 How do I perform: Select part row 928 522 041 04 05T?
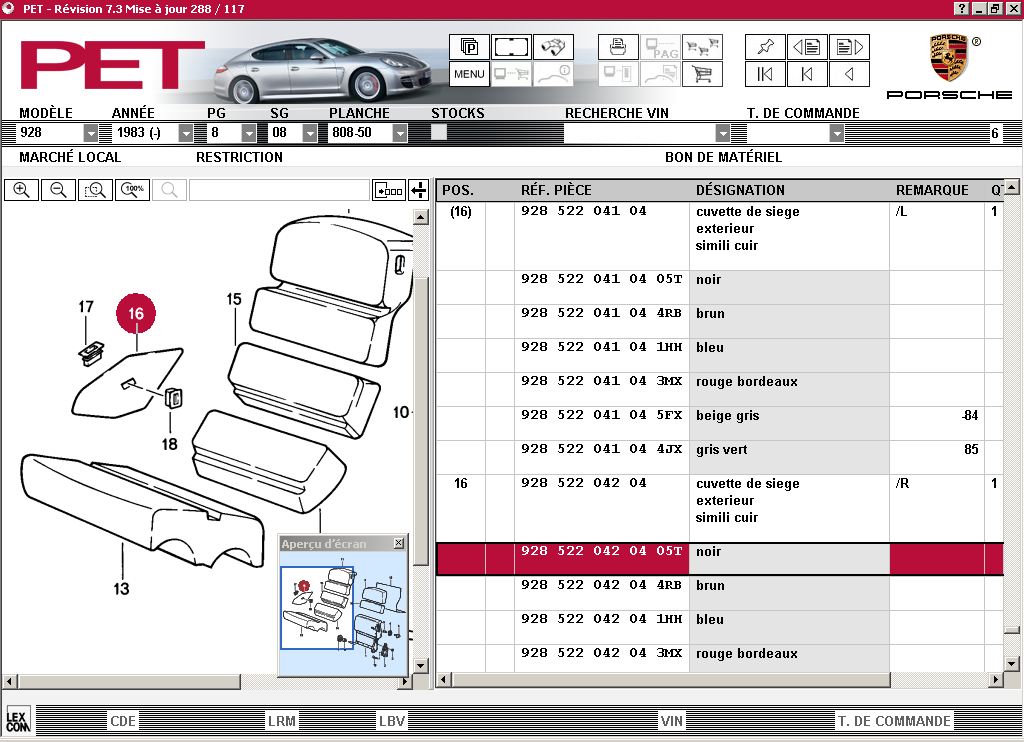(x=720, y=287)
